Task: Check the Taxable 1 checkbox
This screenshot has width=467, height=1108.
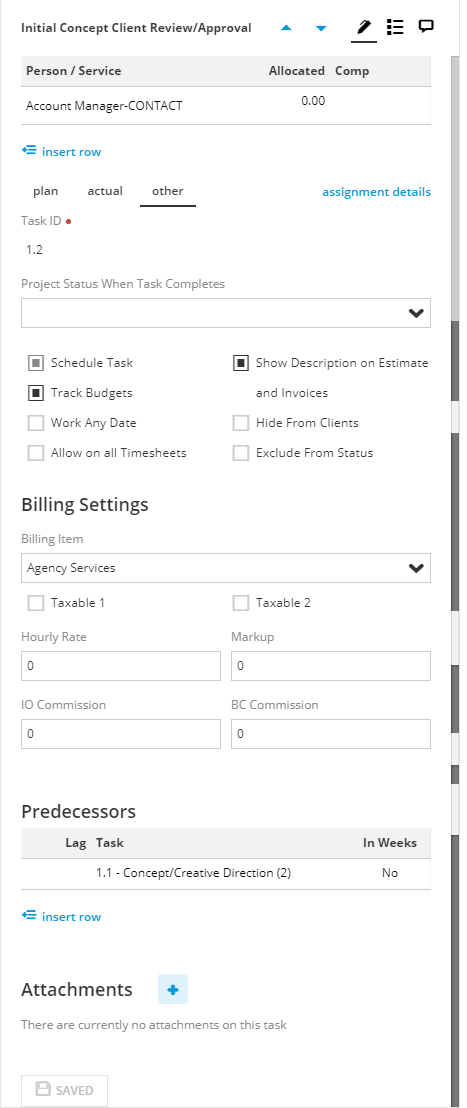Action: pyautogui.click(x=36, y=603)
